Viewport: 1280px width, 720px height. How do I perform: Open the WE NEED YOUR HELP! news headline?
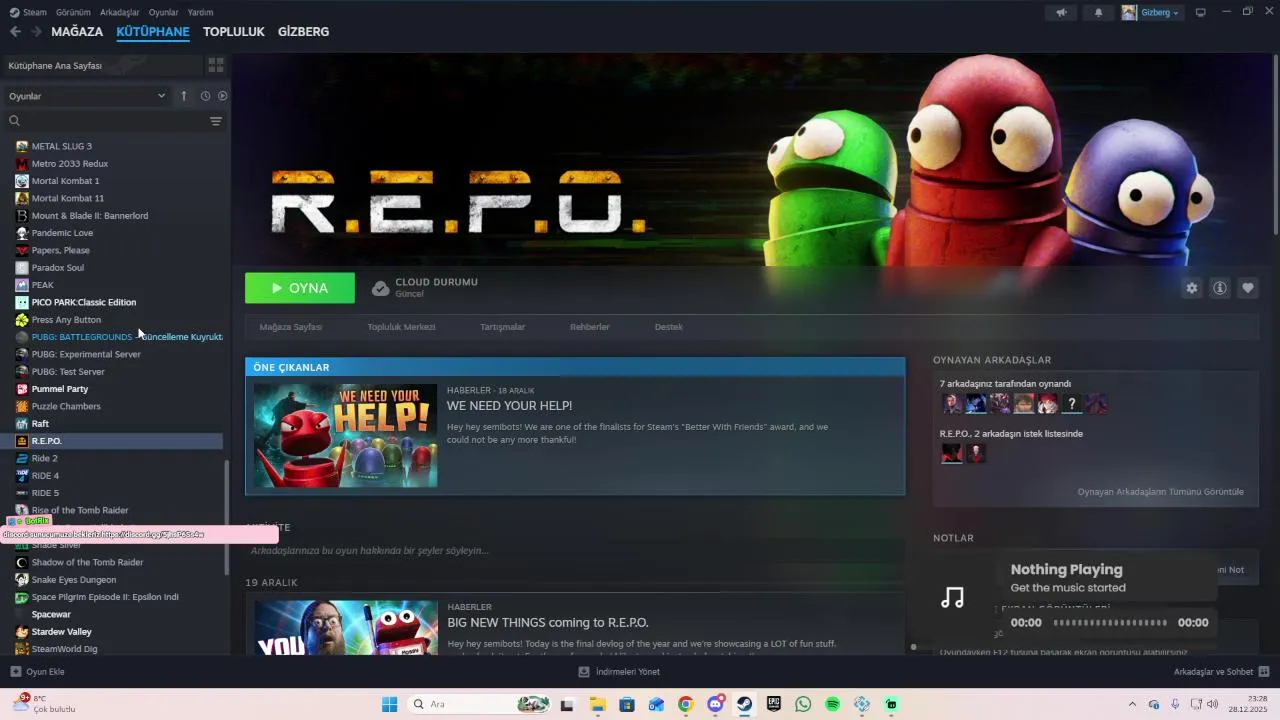click(509, 406)
